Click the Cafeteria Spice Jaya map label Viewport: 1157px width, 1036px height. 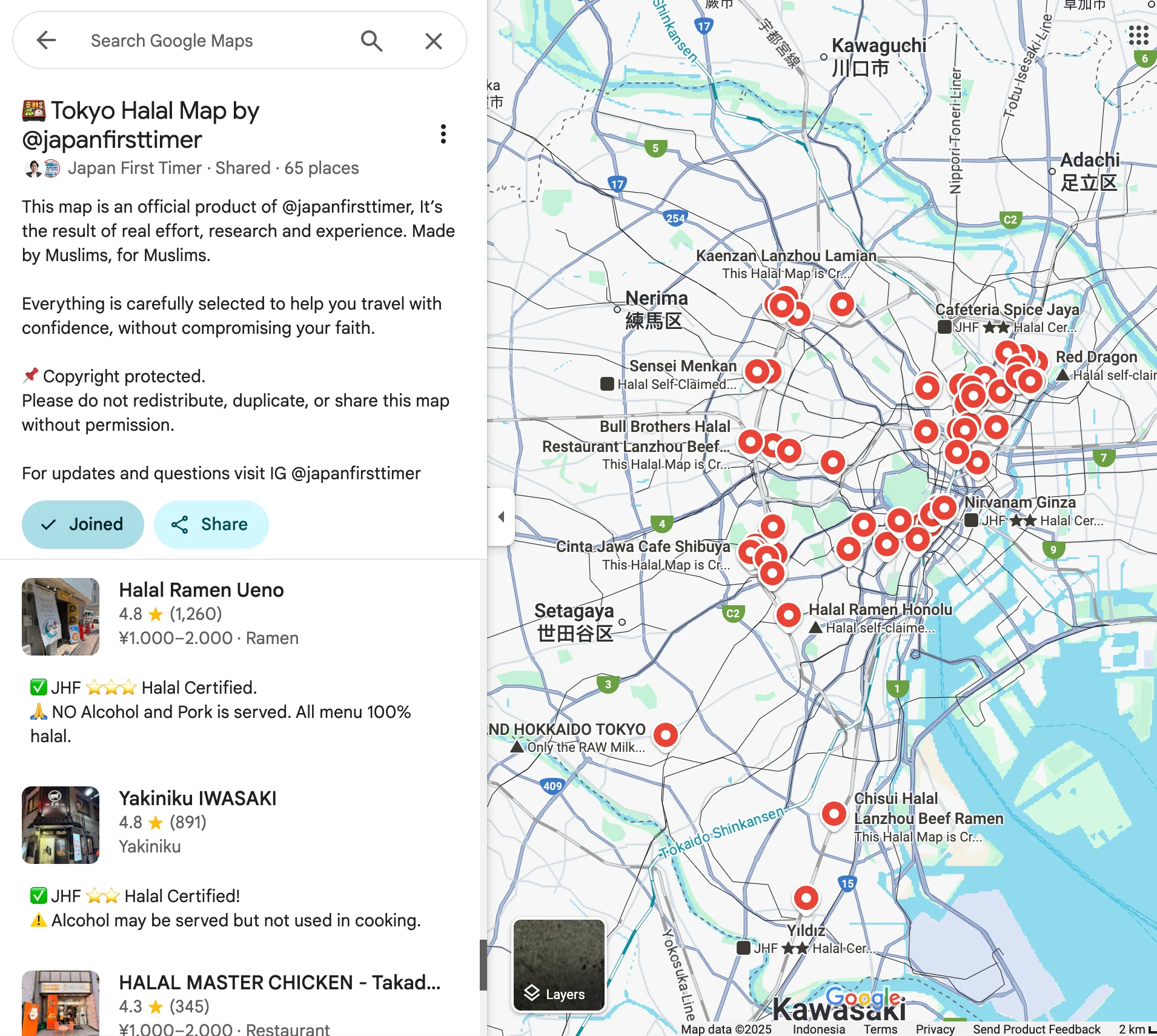(1007, 310)
